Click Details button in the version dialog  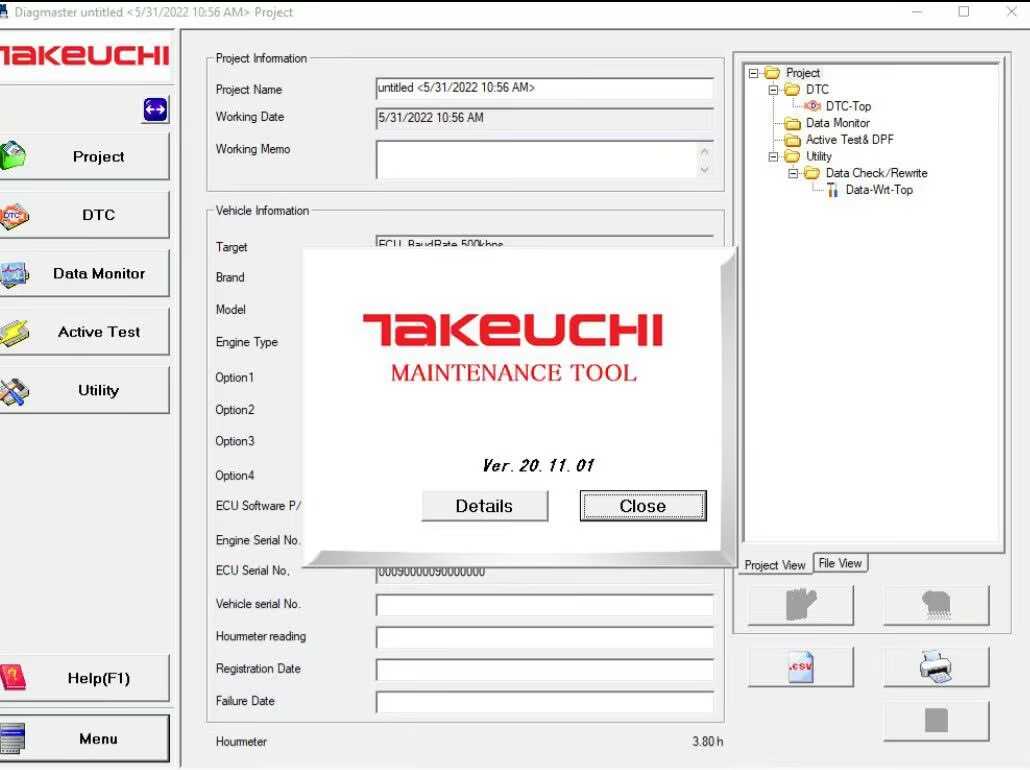[484, 506]
